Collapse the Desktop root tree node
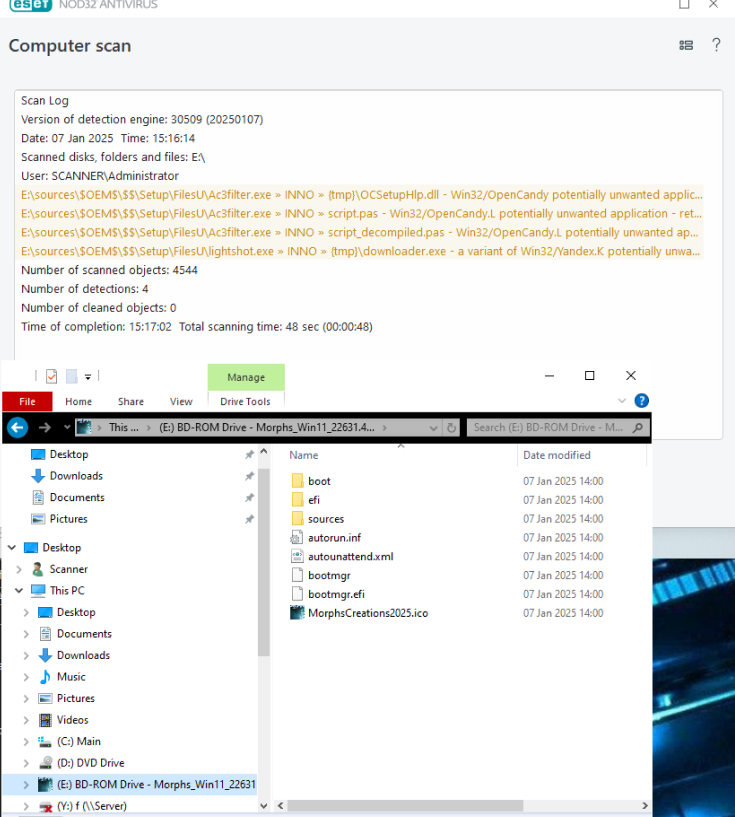This screenshot has width=735, height=817. coord(12,548)
